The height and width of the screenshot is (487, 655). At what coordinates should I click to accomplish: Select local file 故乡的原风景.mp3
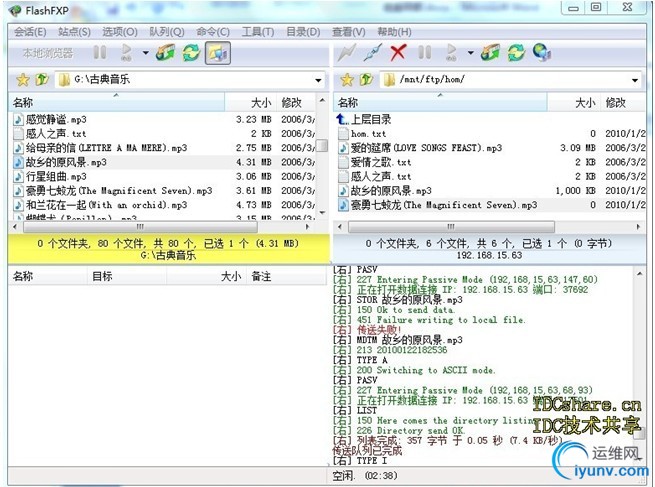click(163, 162)
